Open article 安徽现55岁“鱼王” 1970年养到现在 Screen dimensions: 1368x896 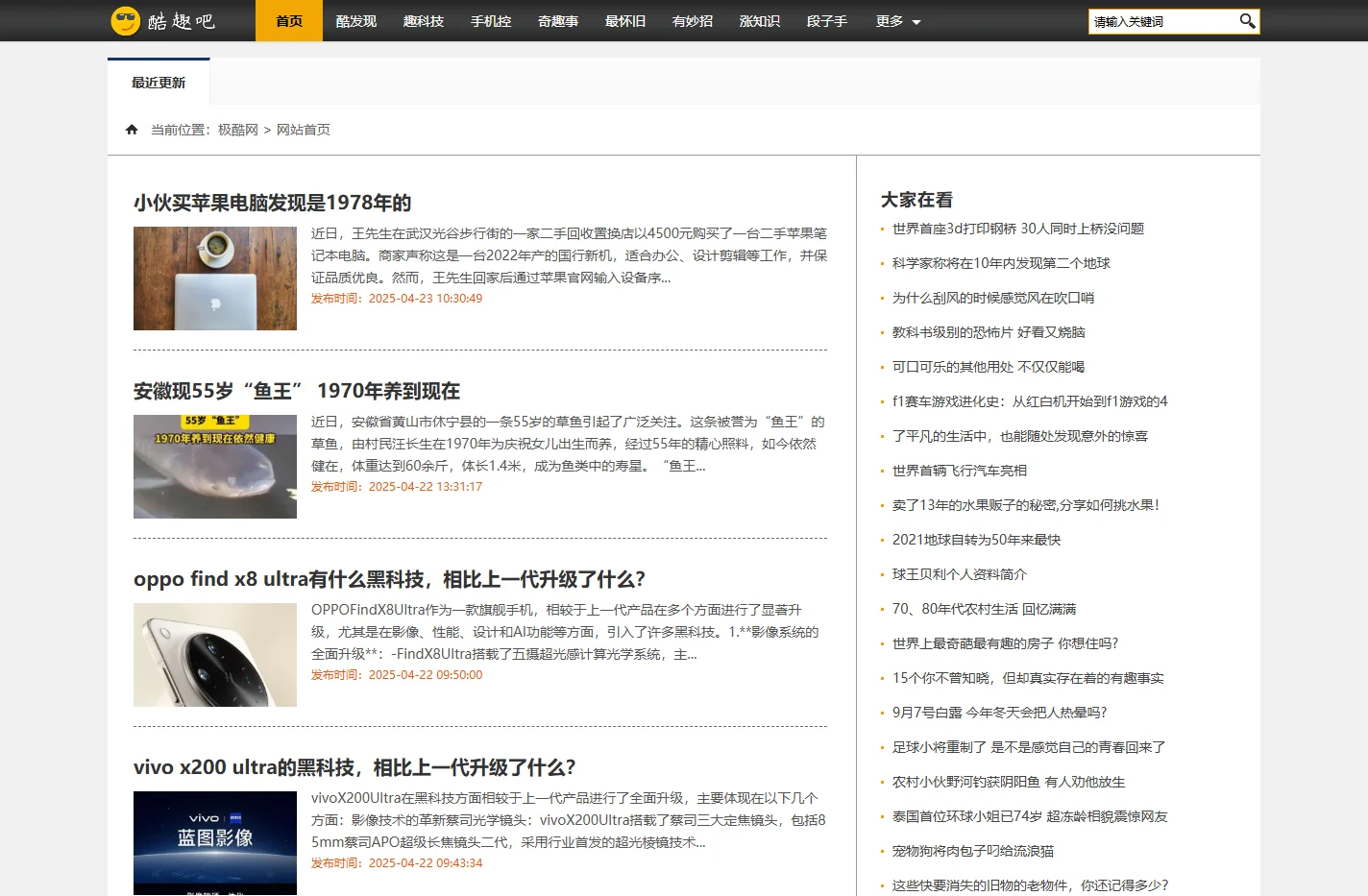pos(297,391)
